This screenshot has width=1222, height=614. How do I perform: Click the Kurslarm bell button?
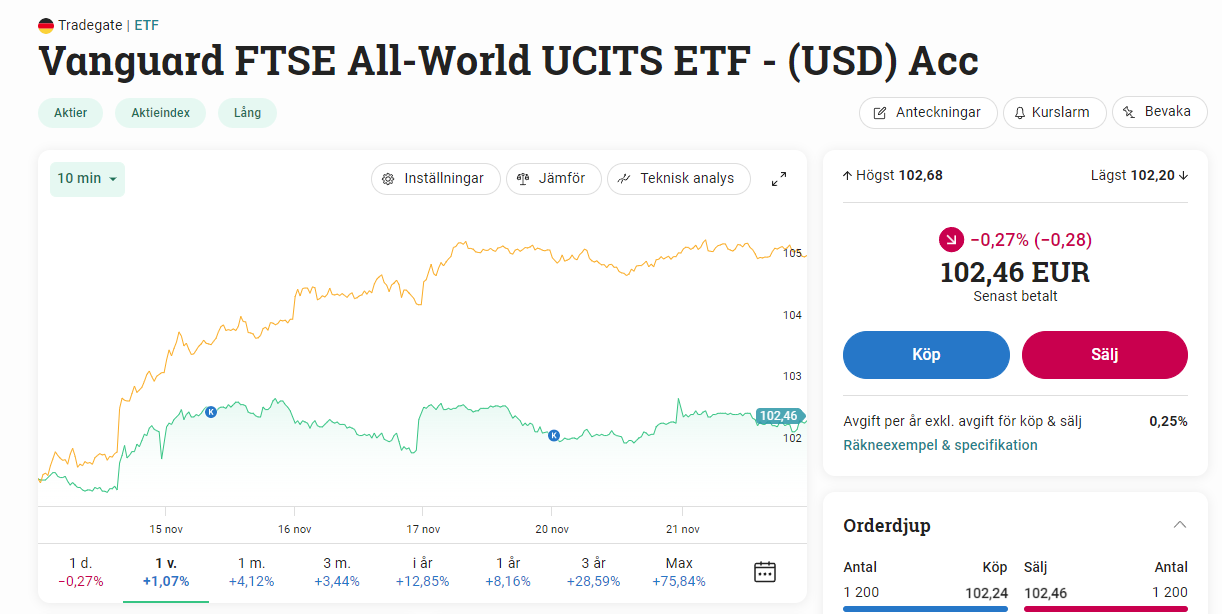(1054, 112)
